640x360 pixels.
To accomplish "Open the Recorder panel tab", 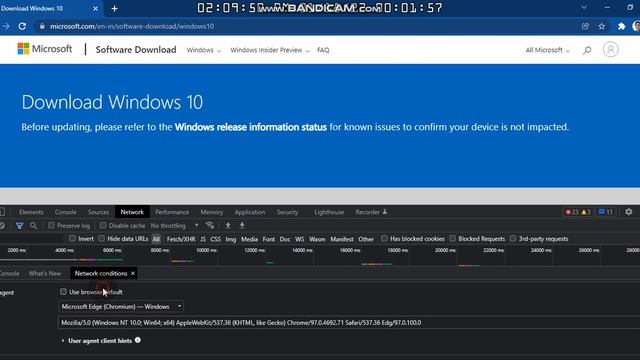I will pos(371,212).
